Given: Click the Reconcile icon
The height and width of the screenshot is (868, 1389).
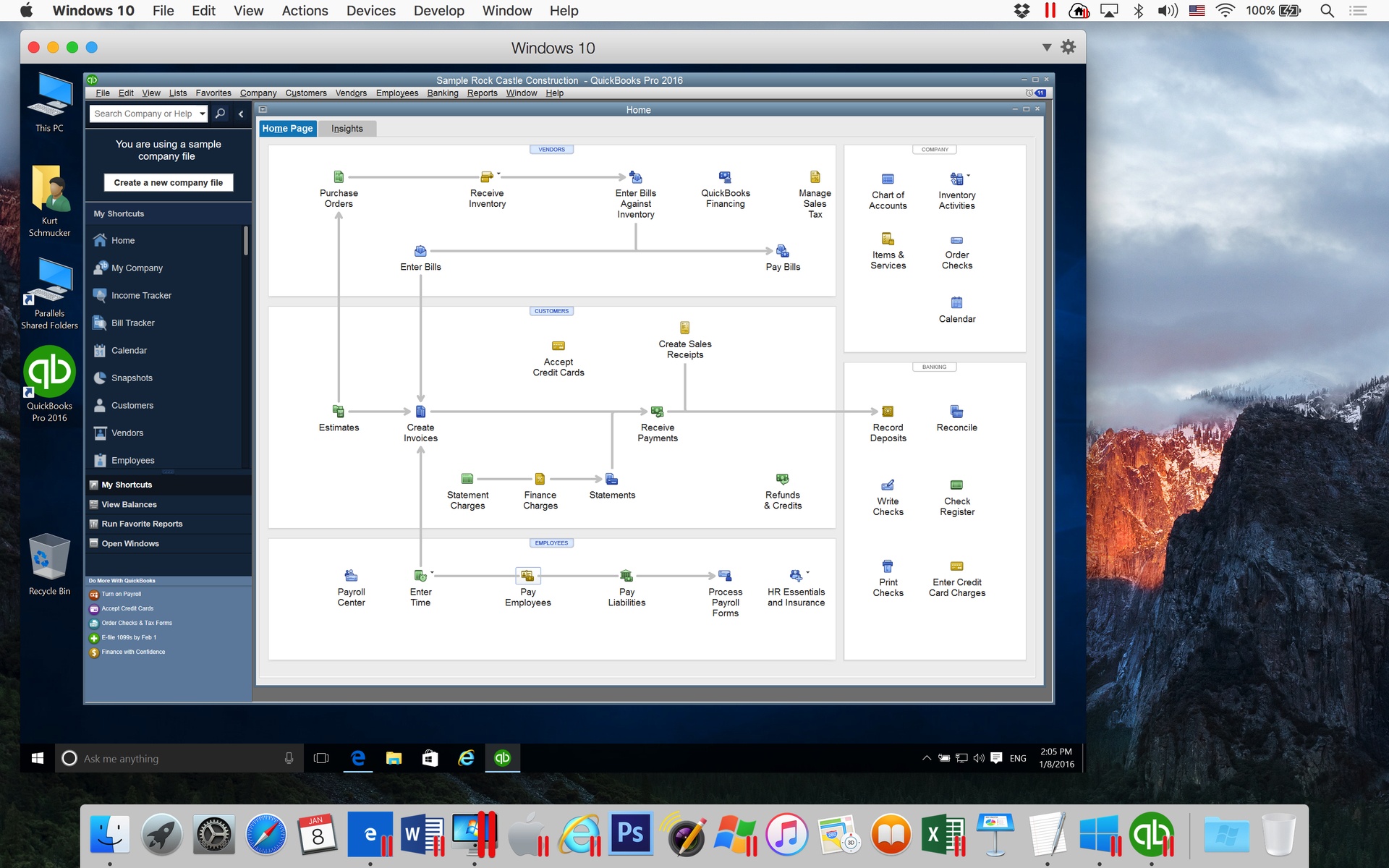Looking at the screenshot, I should click(x=956, y=412).
